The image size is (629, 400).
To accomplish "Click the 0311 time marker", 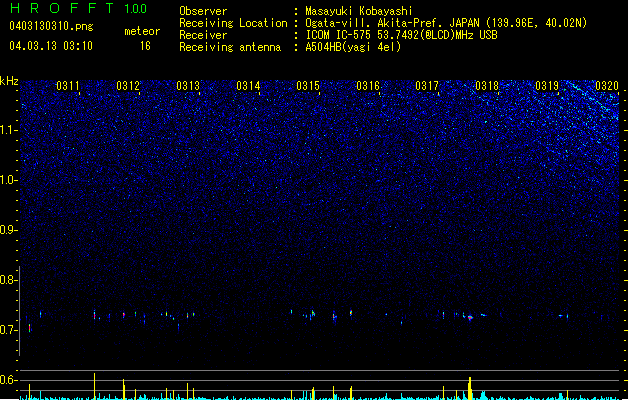I will (68, 86).
